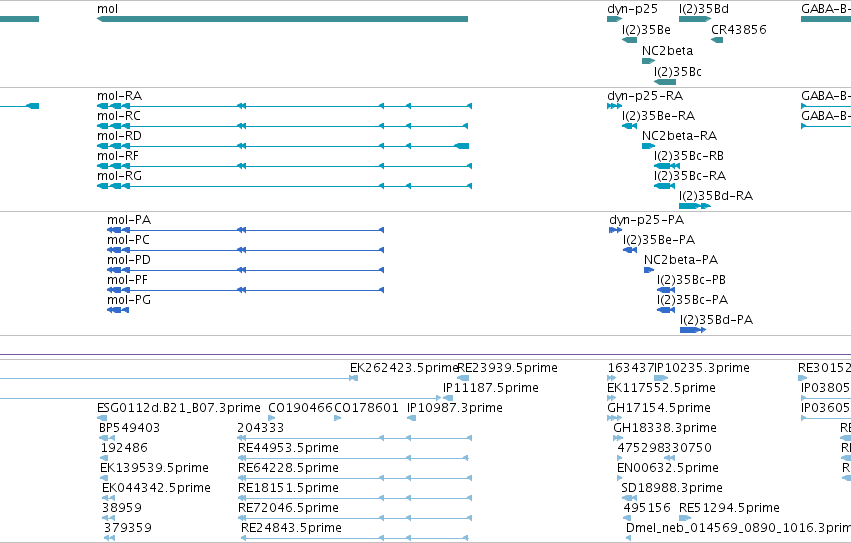Image resolution: width=851 pixels, height=543 pixels.
Task: Select the l(2)35Bc-PB protein label
Action: coord(691,281)
